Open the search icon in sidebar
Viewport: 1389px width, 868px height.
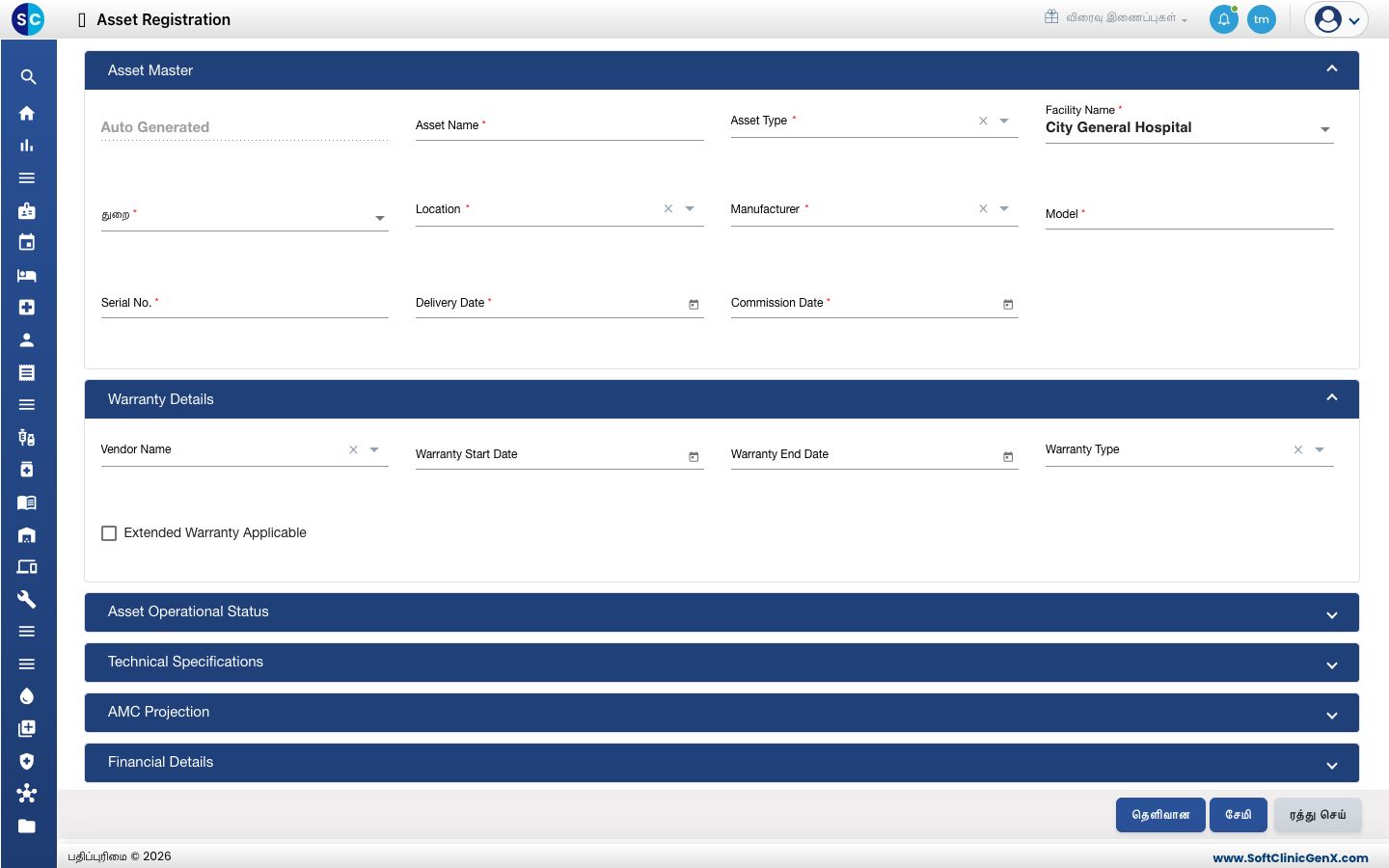pos(28,77)
